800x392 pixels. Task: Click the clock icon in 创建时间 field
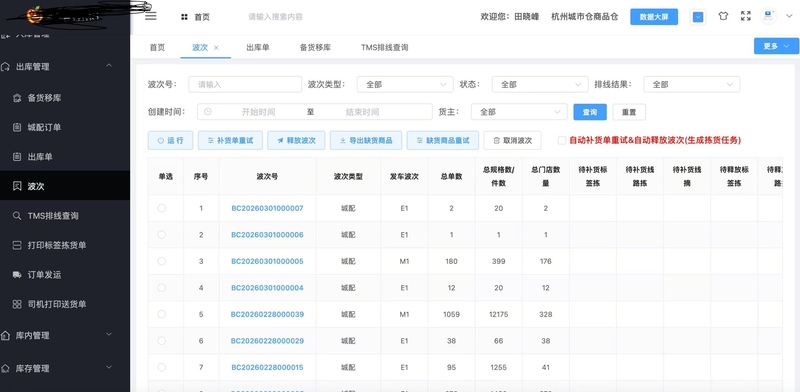[208, 112]
